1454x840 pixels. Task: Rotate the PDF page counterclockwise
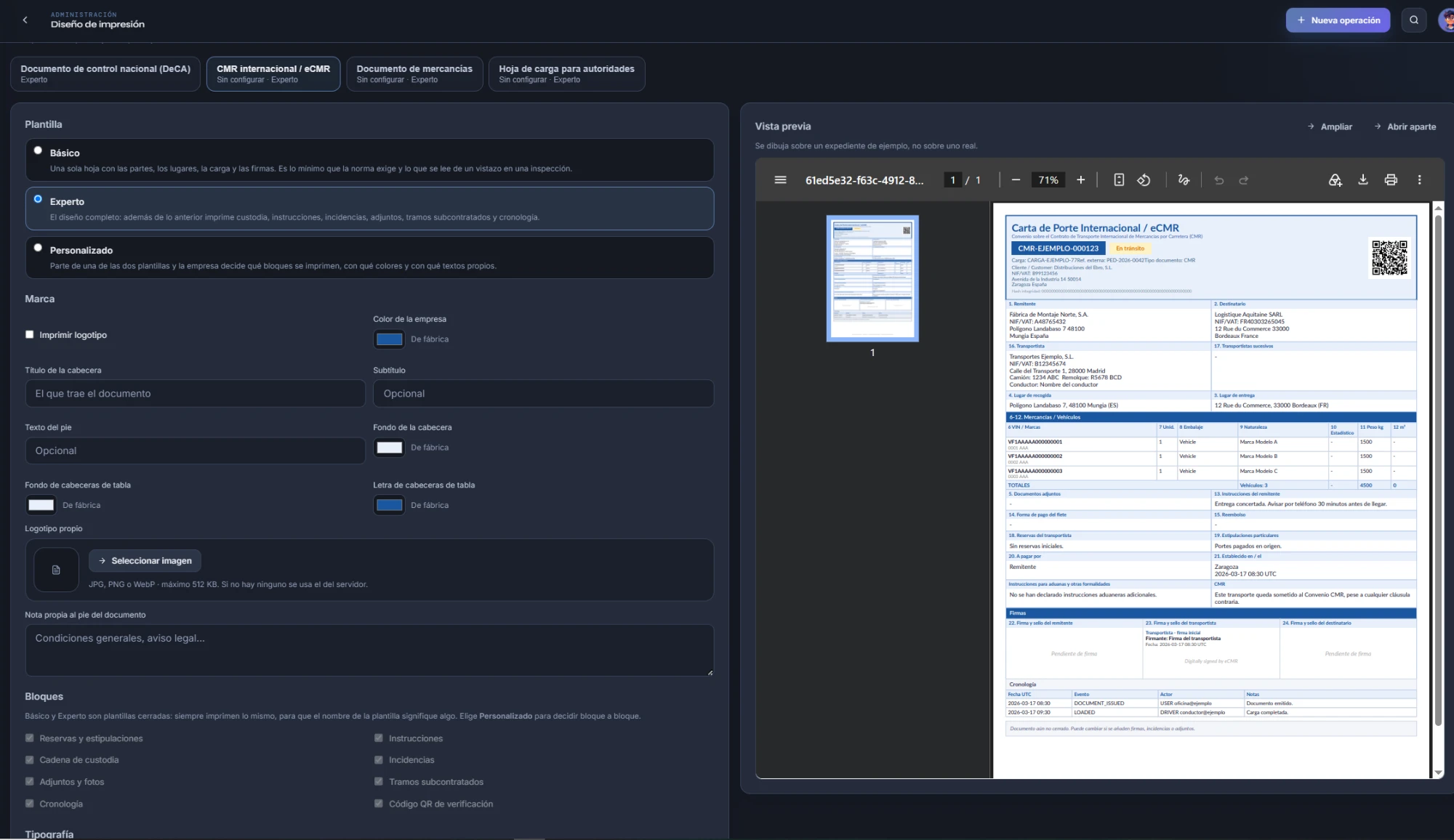[1144, 180]
